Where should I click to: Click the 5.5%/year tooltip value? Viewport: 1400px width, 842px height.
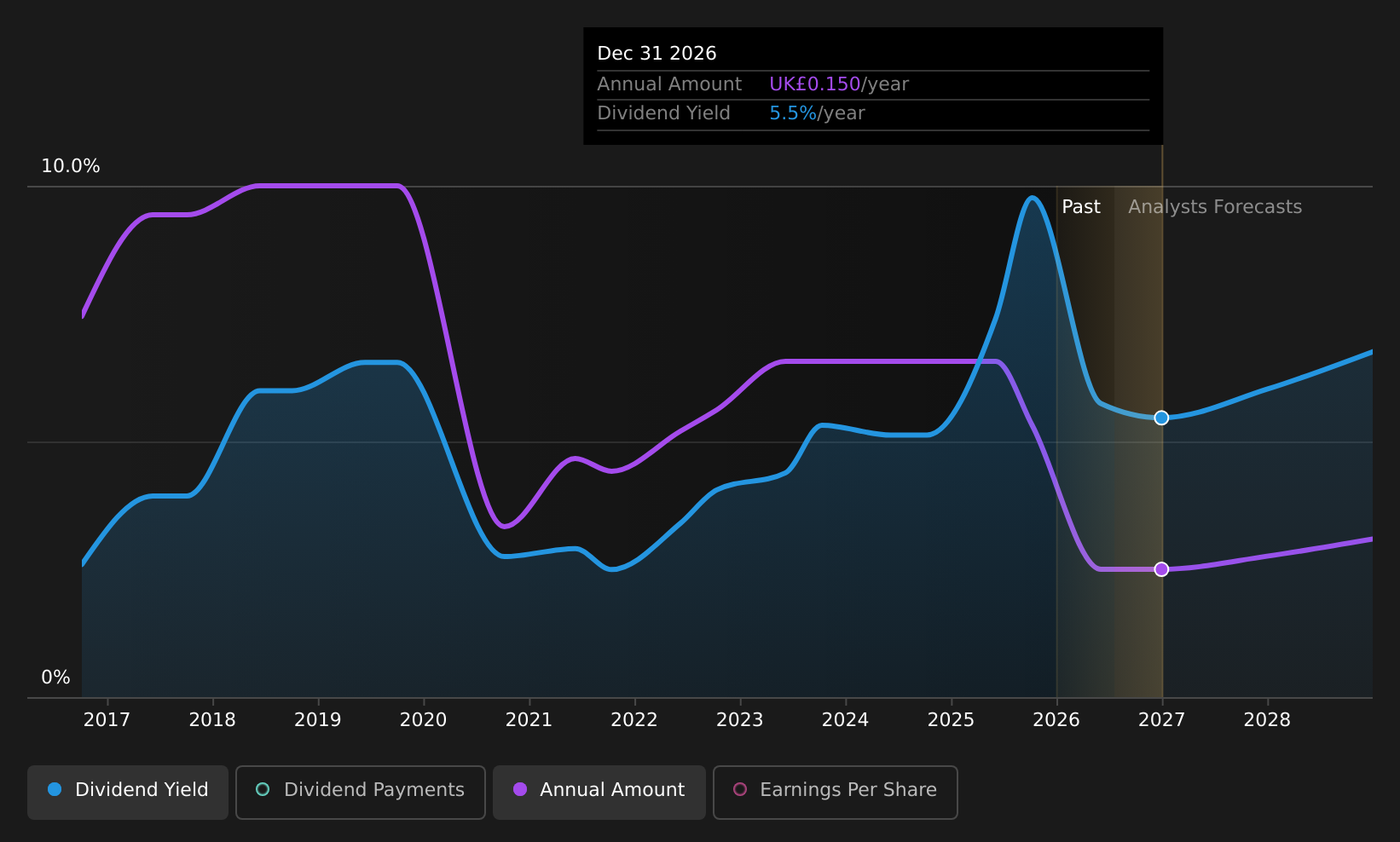coord(817,113)
